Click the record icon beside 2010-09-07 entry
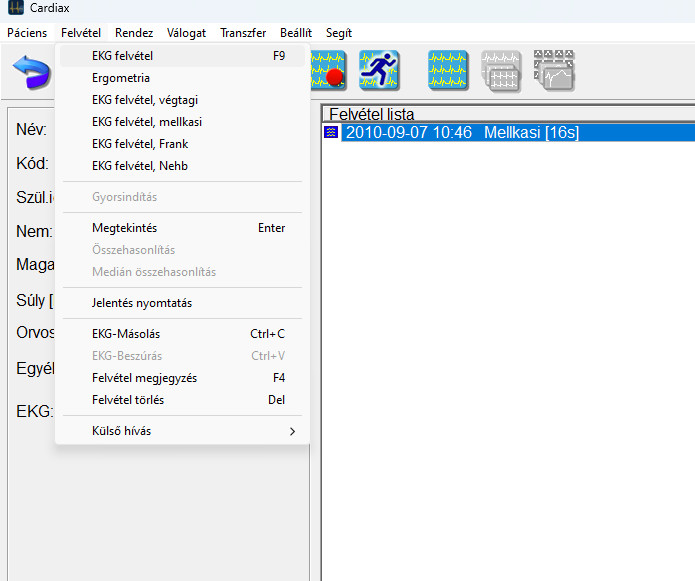This screenshot has width=695, height=581. [x=331, y=132]
